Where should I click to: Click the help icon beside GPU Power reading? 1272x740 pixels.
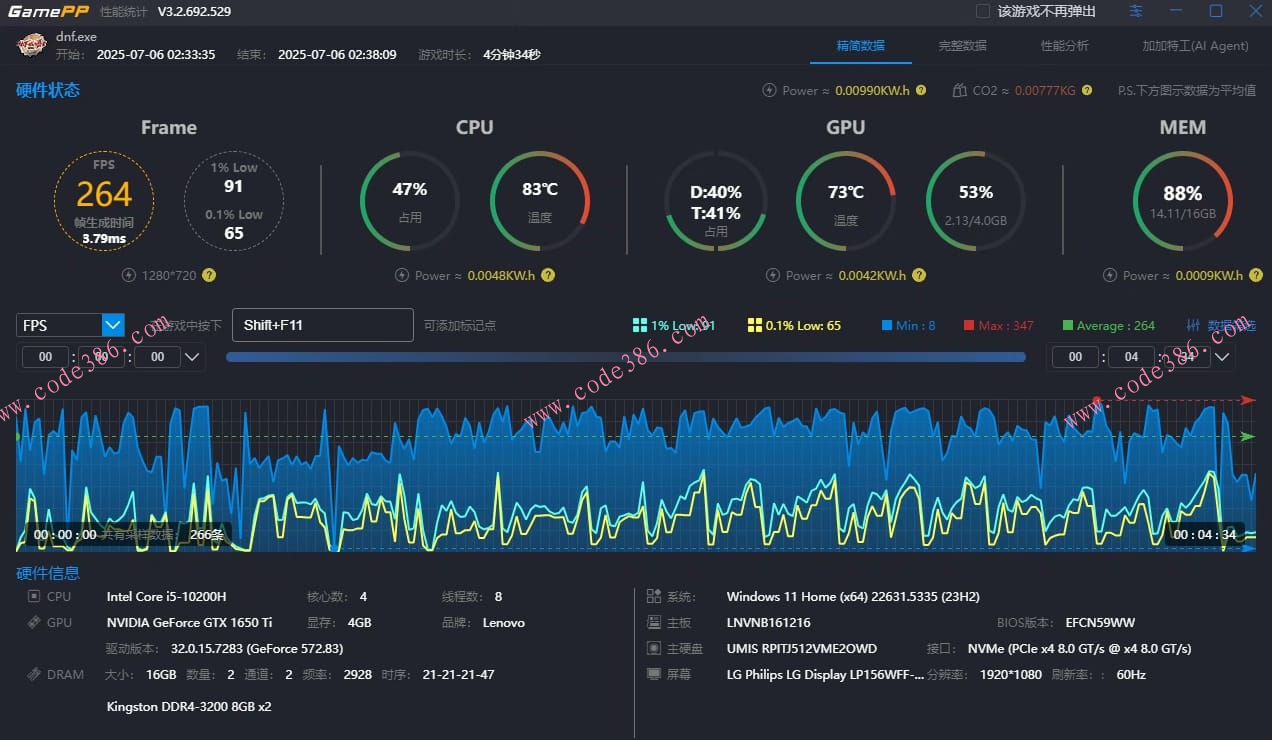(x=919, y=275)
